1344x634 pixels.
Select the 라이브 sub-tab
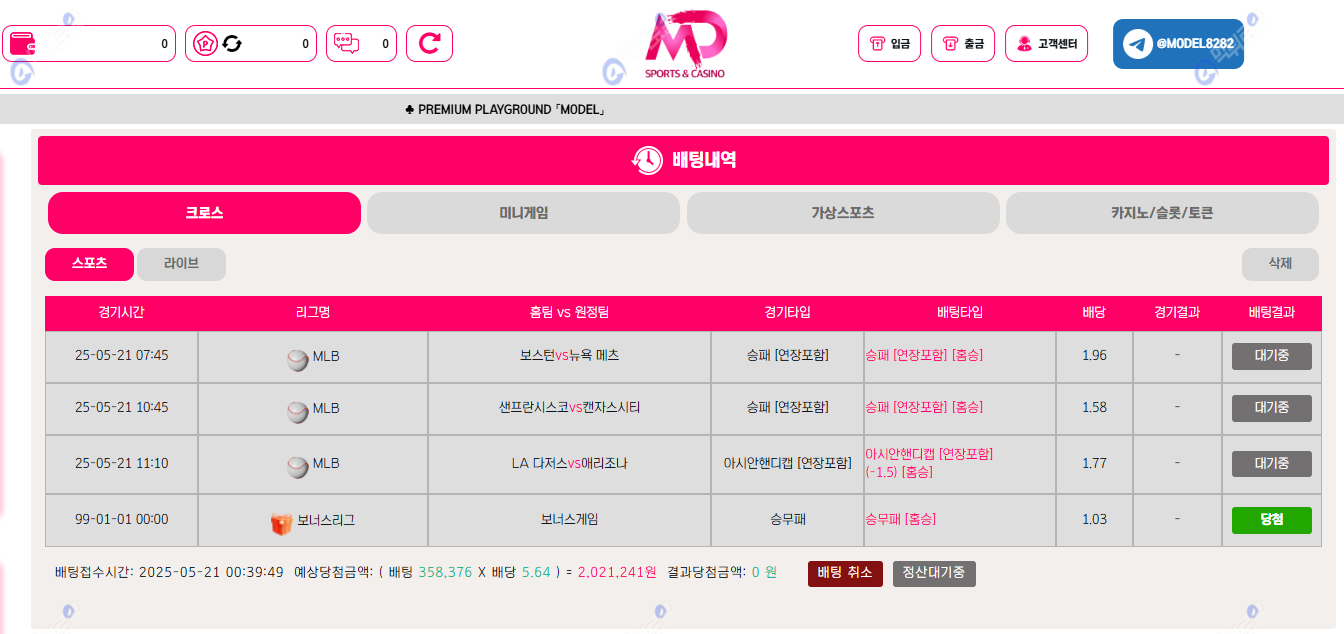pos(181,264)
